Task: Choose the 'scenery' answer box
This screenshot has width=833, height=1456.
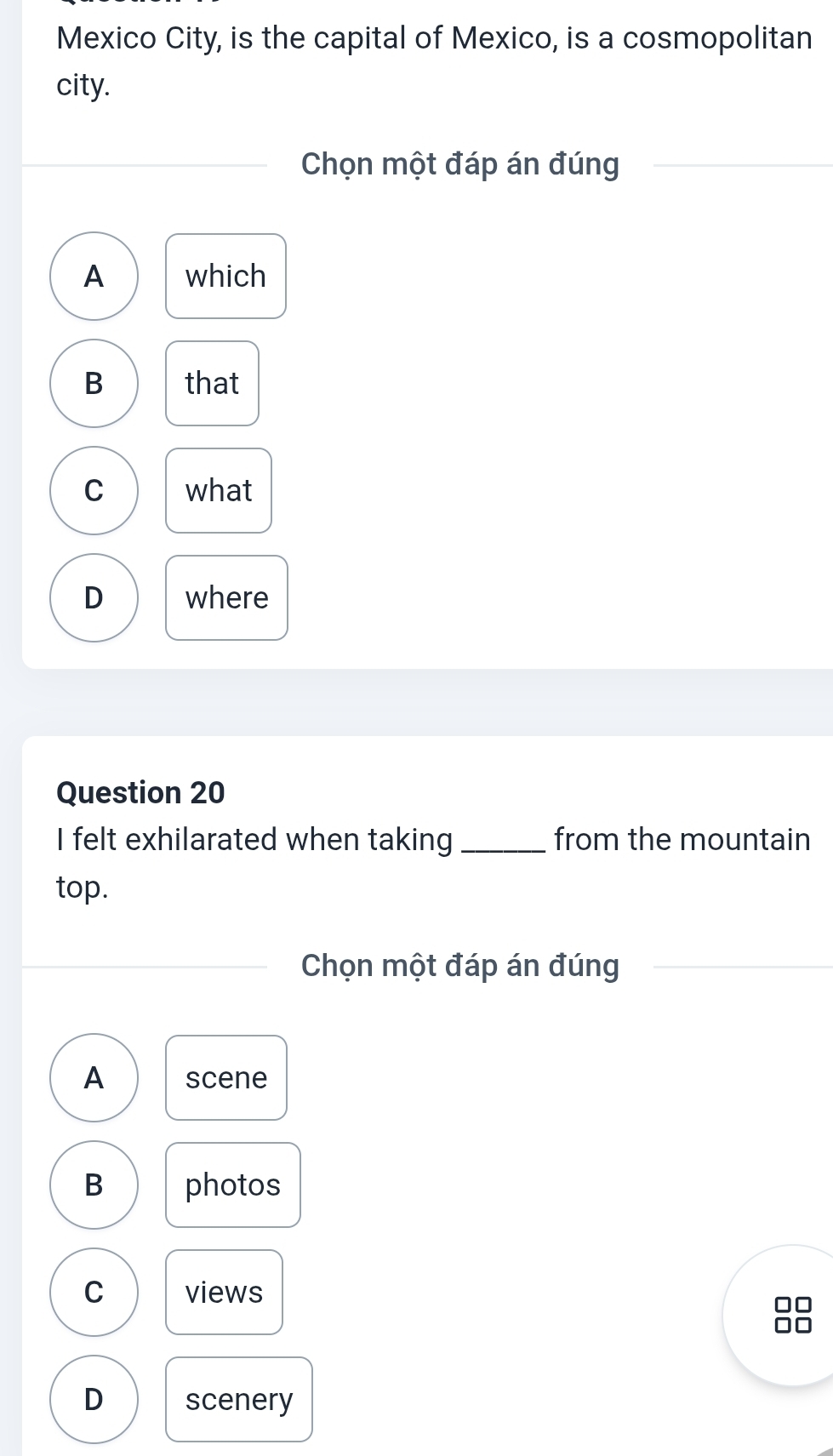Action: point(239,1399)
